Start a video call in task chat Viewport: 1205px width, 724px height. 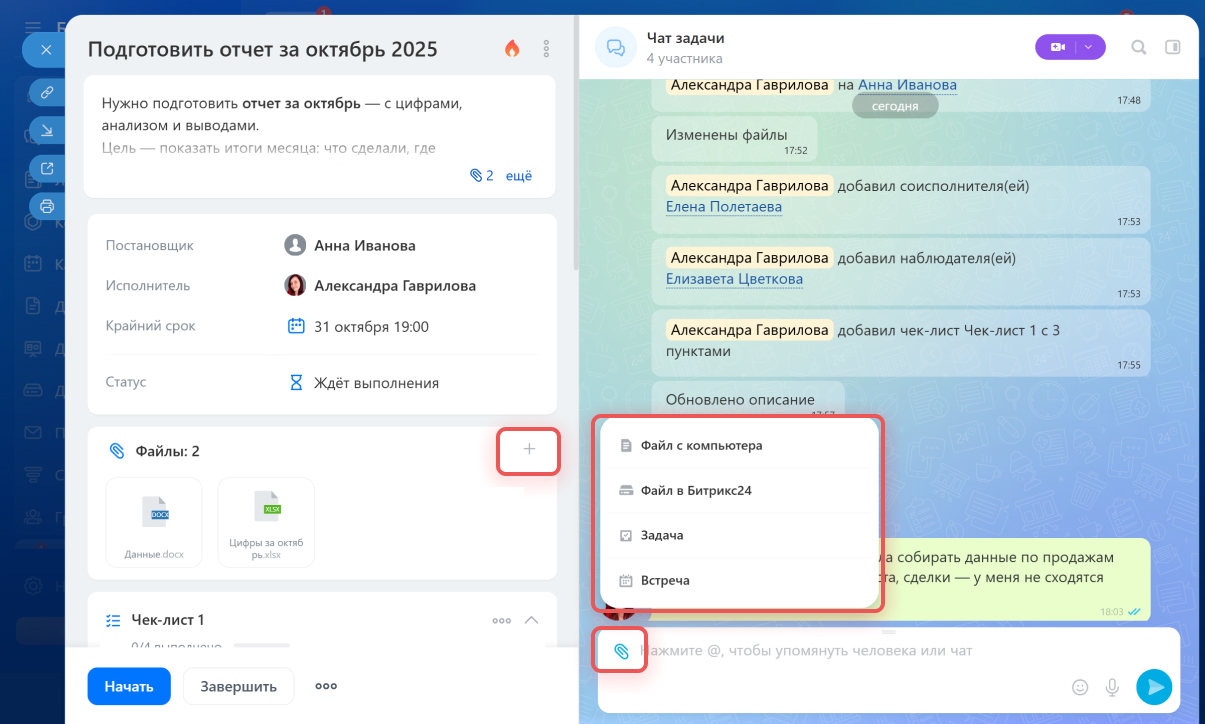pos(1058,47)
